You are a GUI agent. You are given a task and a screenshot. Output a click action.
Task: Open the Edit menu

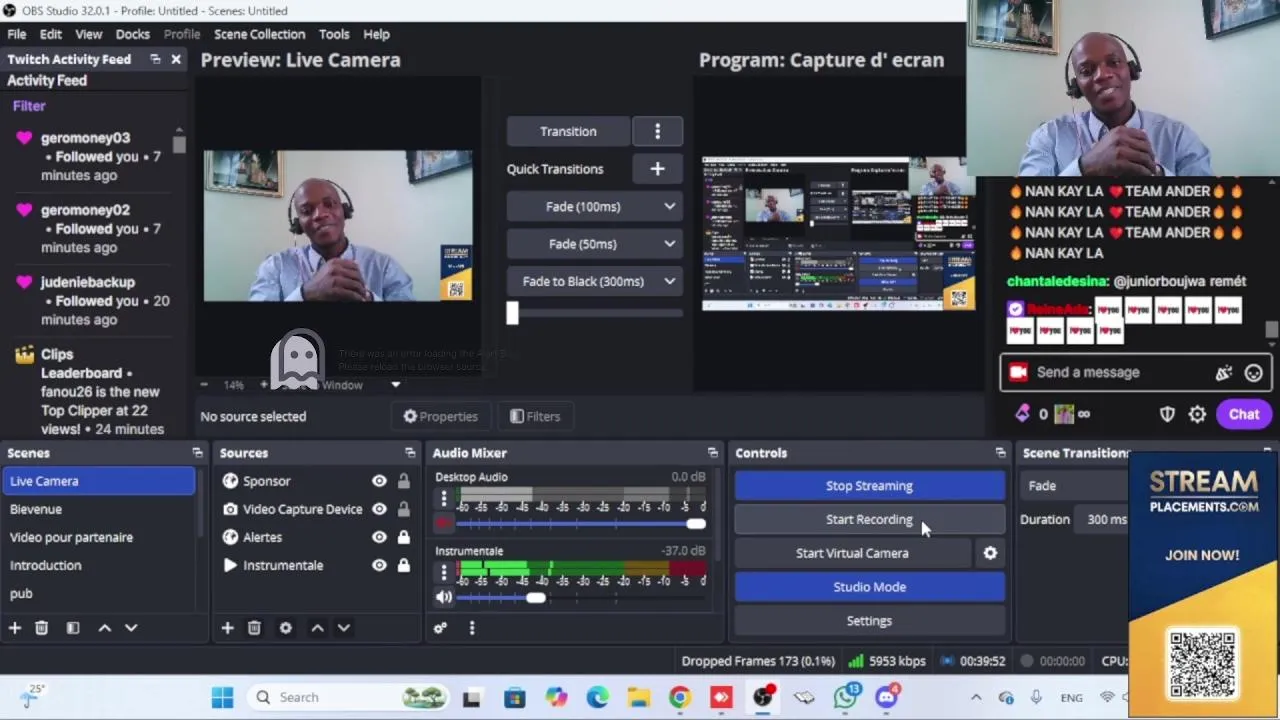[51, 34]
